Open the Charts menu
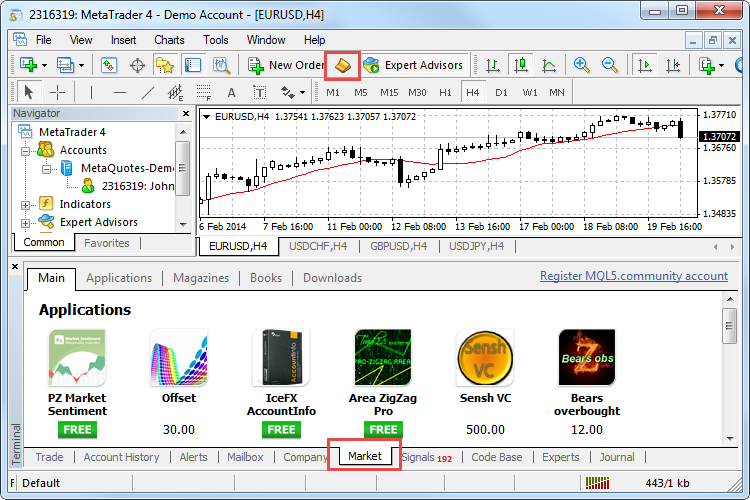The image size is (750, 500). point(169,40)
